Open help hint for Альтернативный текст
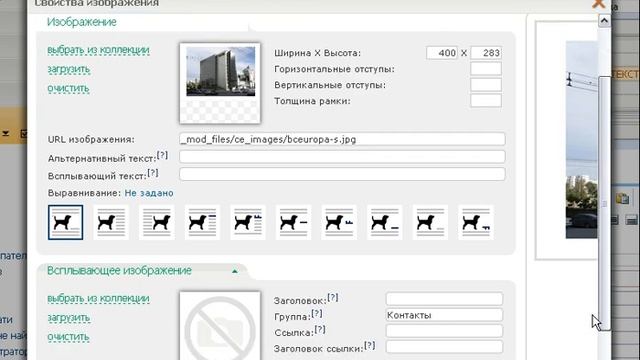640x360 pixels. pos(162,155)
